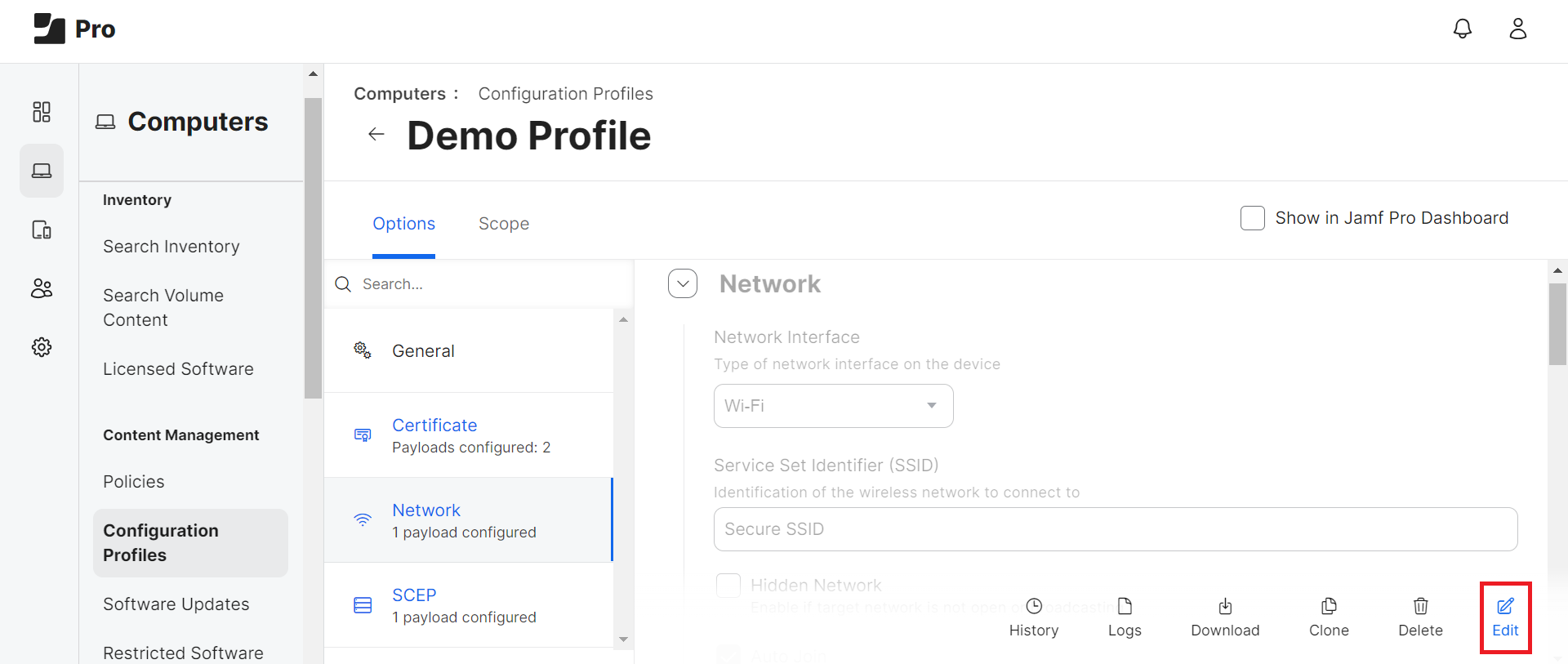Screen dimensions: 1568x664
Task: Click the payload list scroll up arrow
Action: (x=623, y=320)
